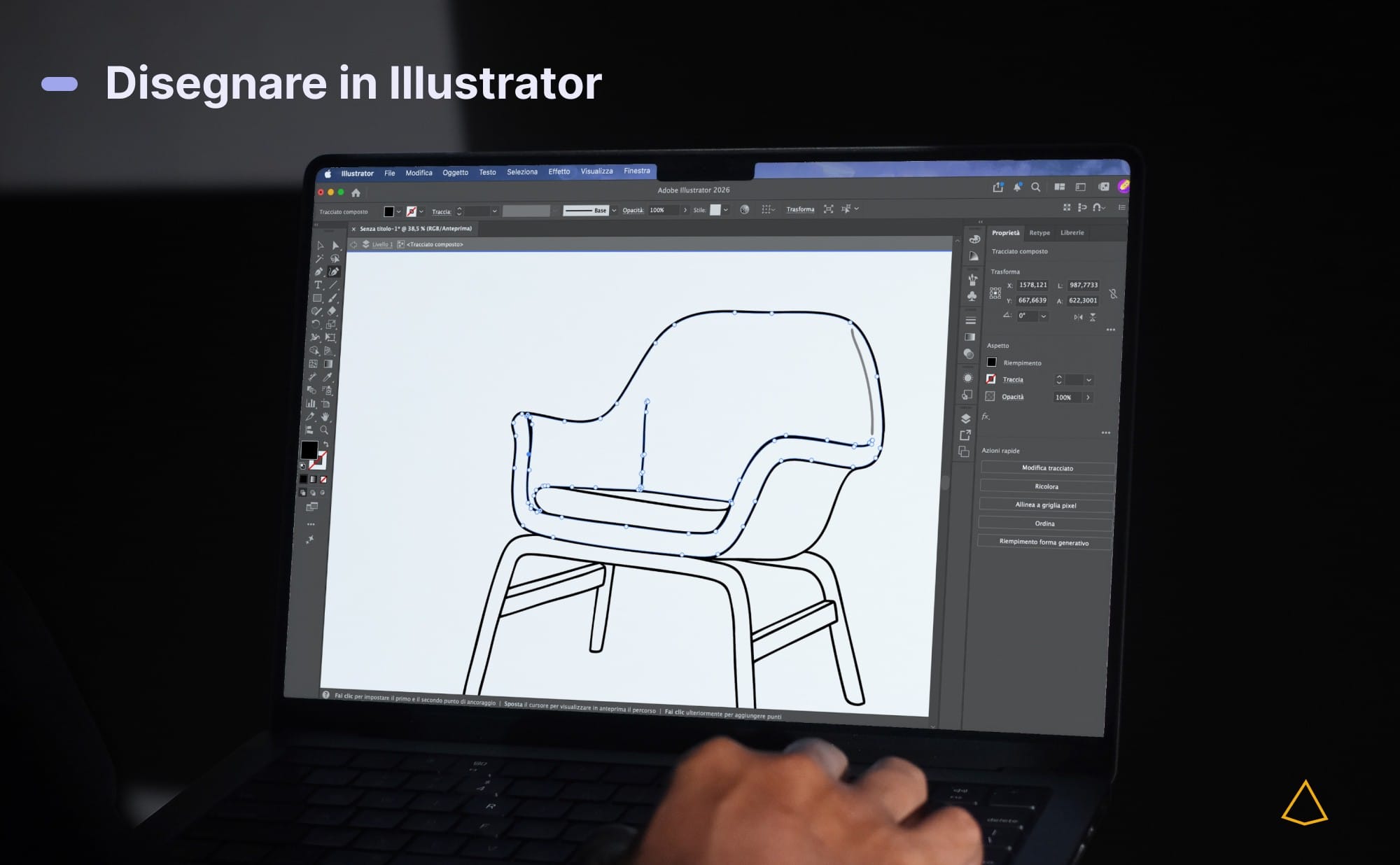This screenshot has width=1400, height=865.
Task: Select the Hand tool
Action: tap(325, 416)
